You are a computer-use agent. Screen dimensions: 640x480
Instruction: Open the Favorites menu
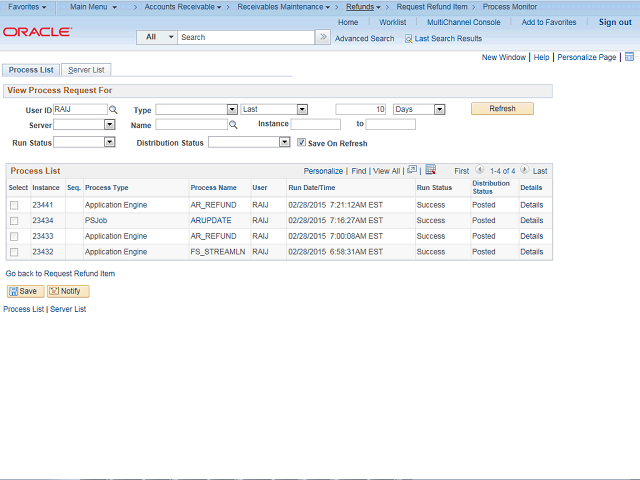(x=26, y=7)
